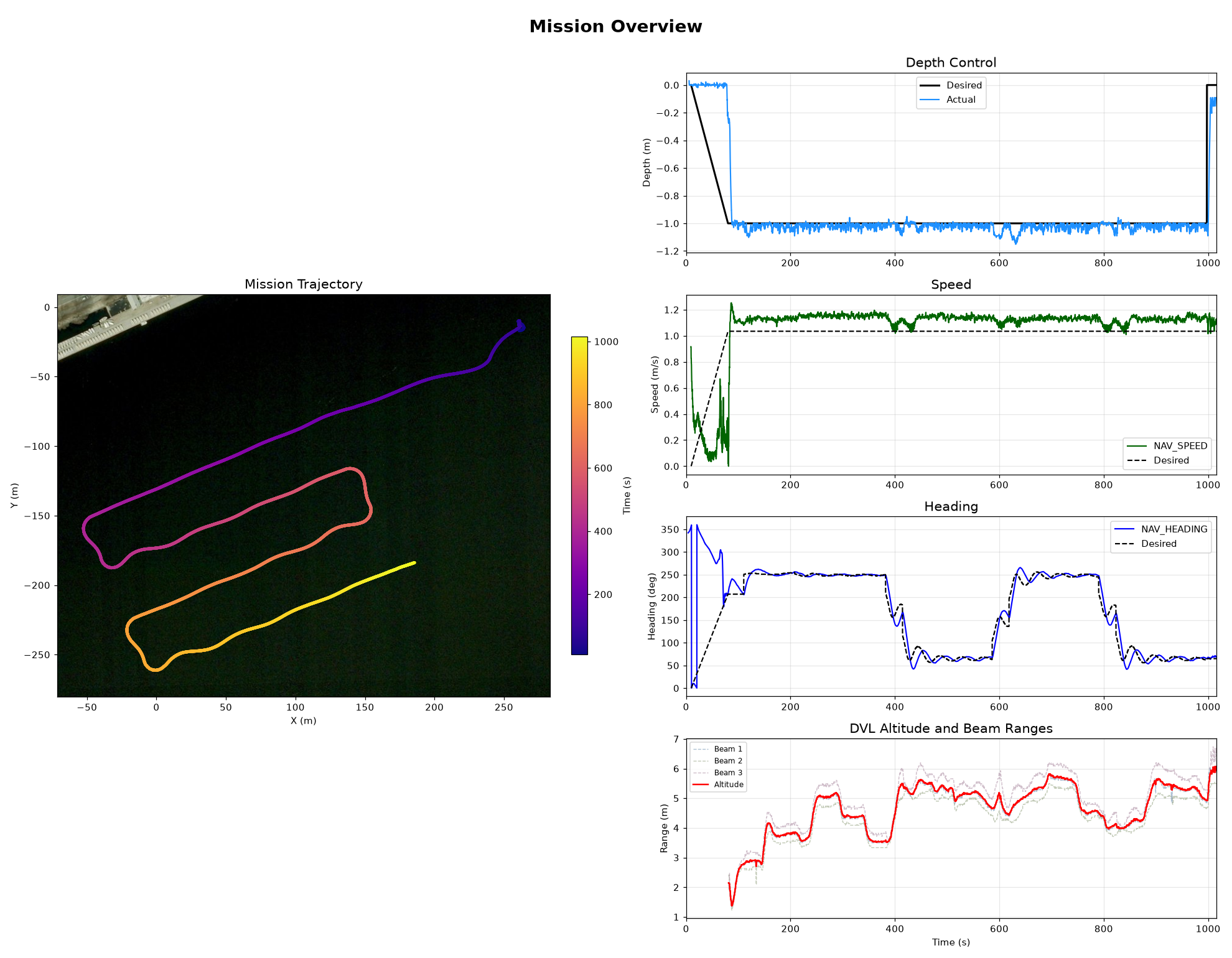Image resolution: width=1232 pixels, height=958 pixels.
Task: Click the Time (s) colorbar label
Action: [x=627, y=495]
